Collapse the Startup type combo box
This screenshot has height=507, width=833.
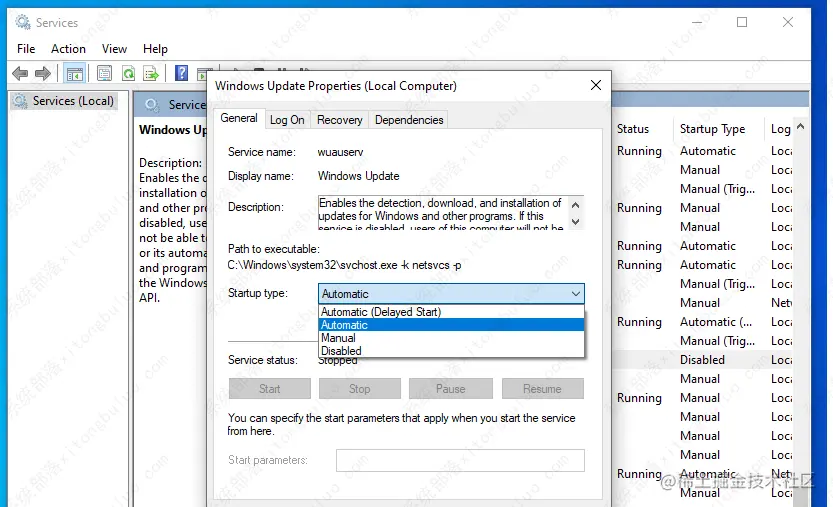click(x=575, y=294)
